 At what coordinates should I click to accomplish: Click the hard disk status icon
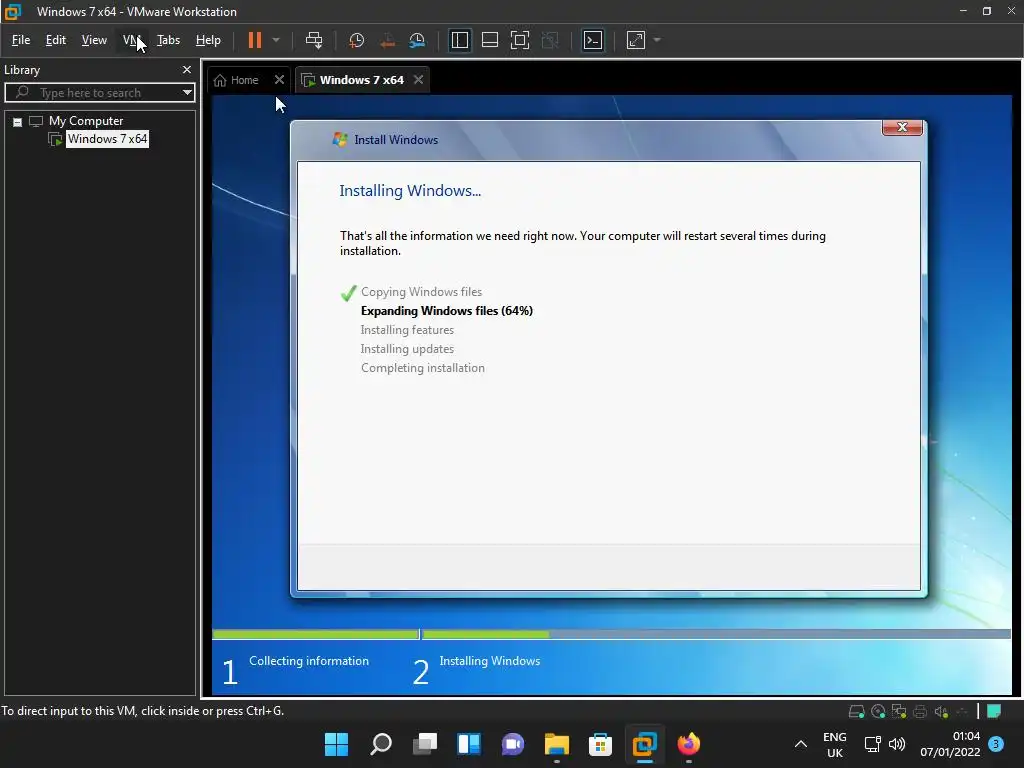[856, 711]
